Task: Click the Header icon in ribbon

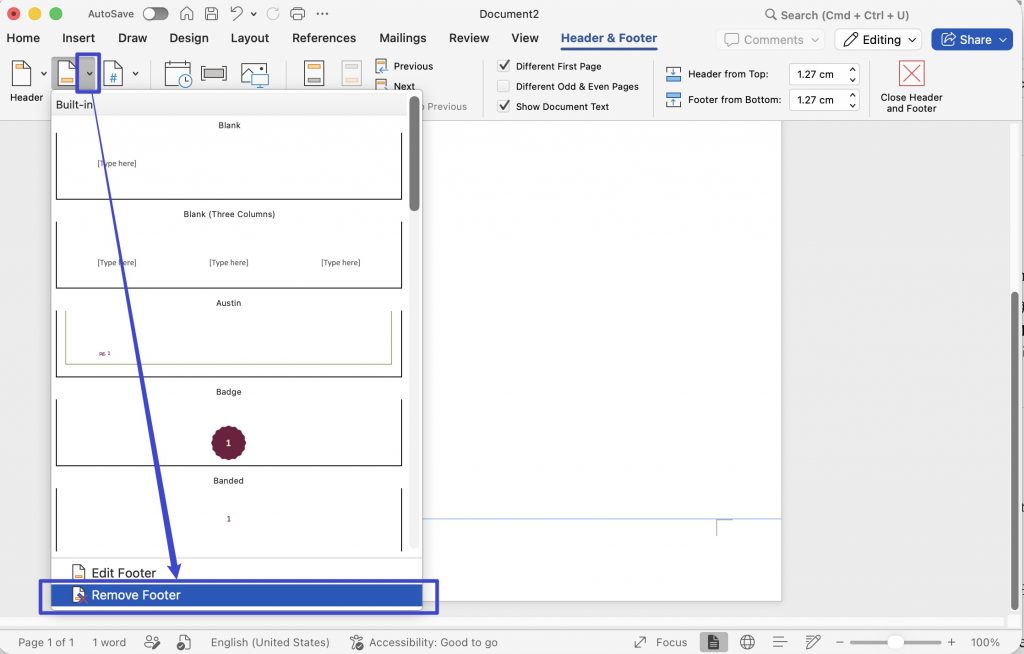Action: 22,73
